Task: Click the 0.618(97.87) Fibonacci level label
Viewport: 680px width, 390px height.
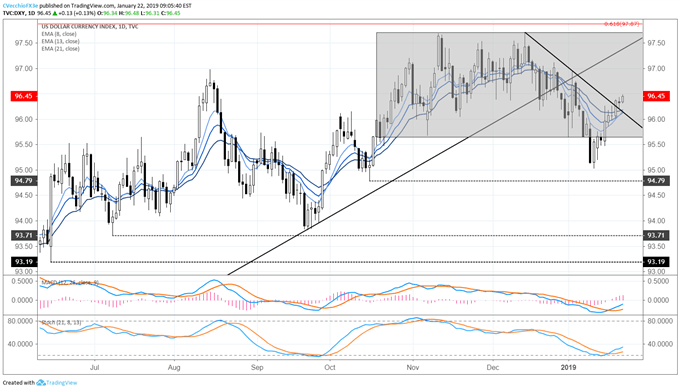Action: point(622,23)
